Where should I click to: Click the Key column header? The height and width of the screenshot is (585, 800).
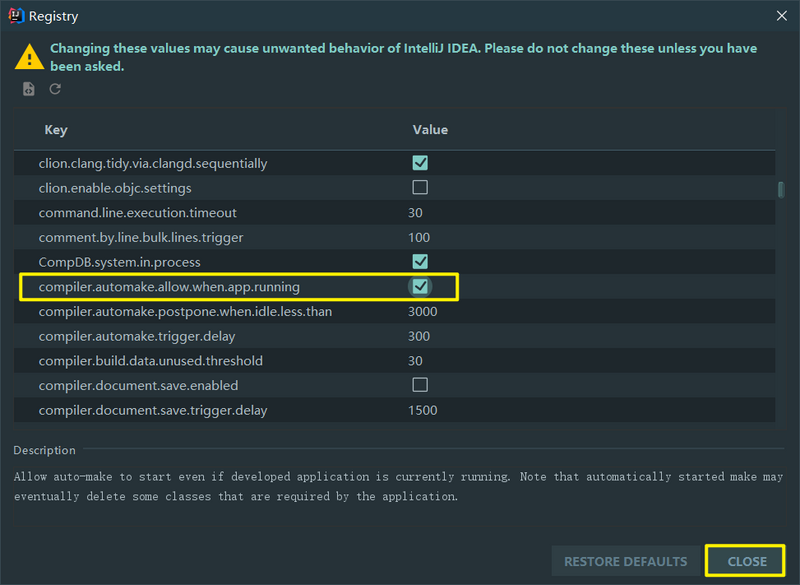[x=56, y=130]
